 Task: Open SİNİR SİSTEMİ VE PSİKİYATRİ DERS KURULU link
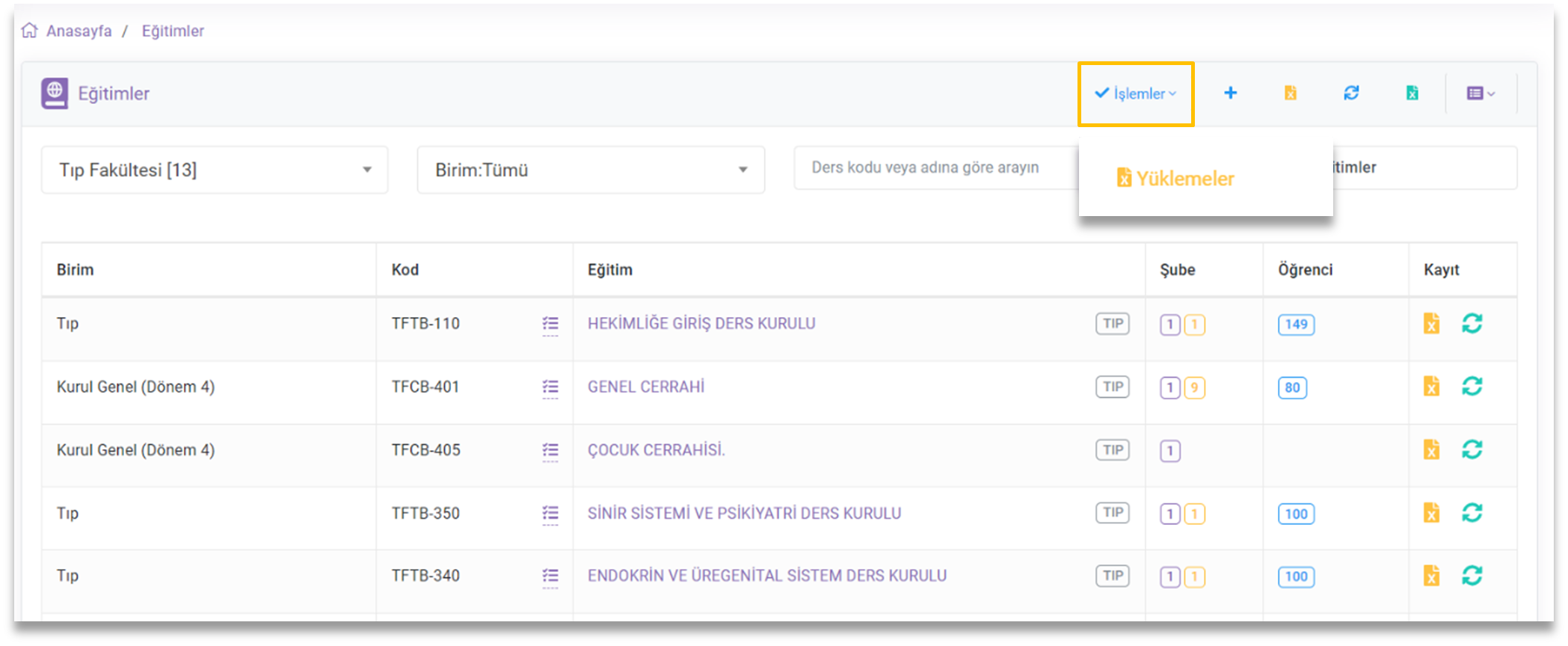point(744,513)
